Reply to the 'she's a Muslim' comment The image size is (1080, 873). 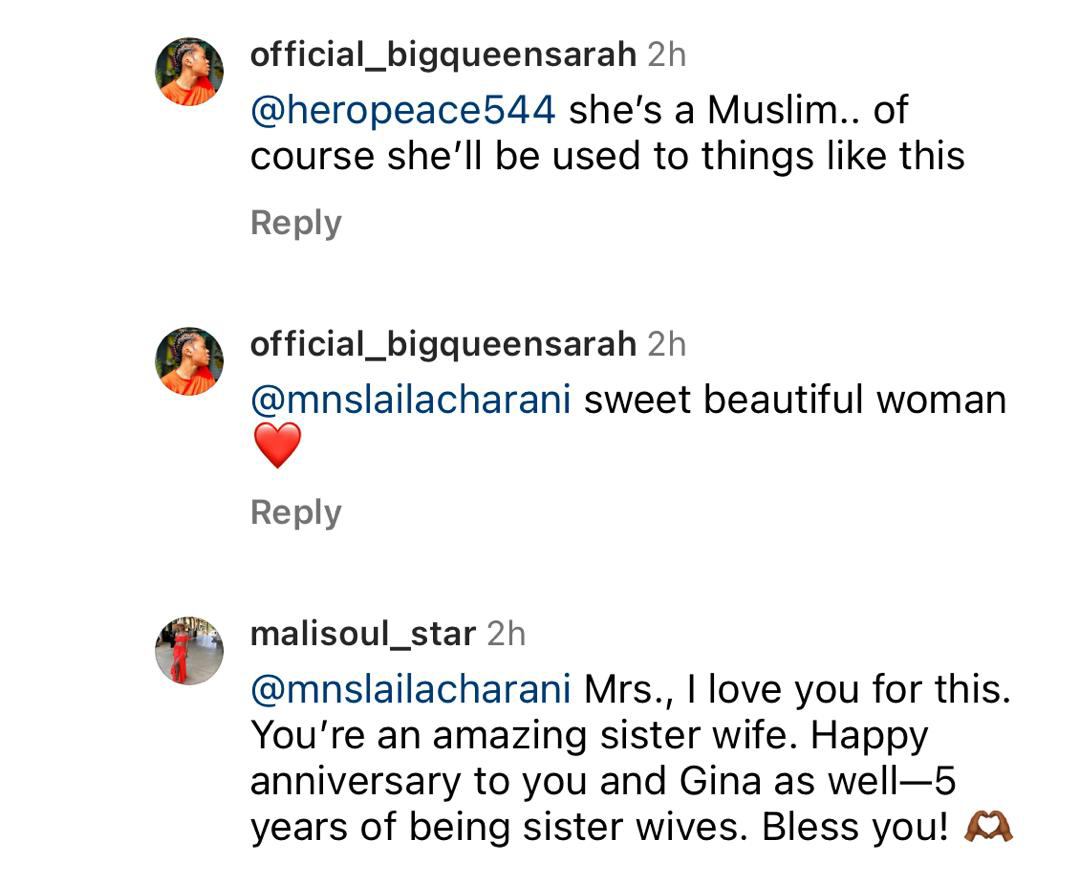point(296,222)
